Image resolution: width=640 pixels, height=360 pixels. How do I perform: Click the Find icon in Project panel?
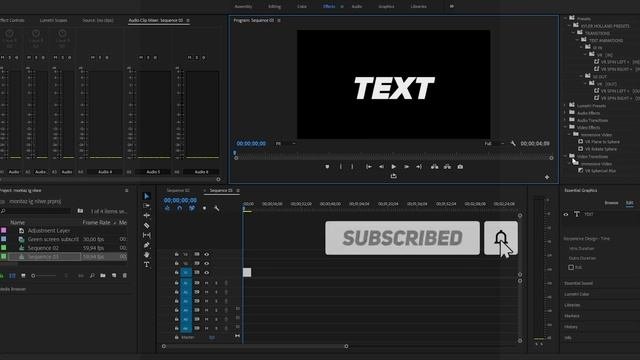coord(92,276)
